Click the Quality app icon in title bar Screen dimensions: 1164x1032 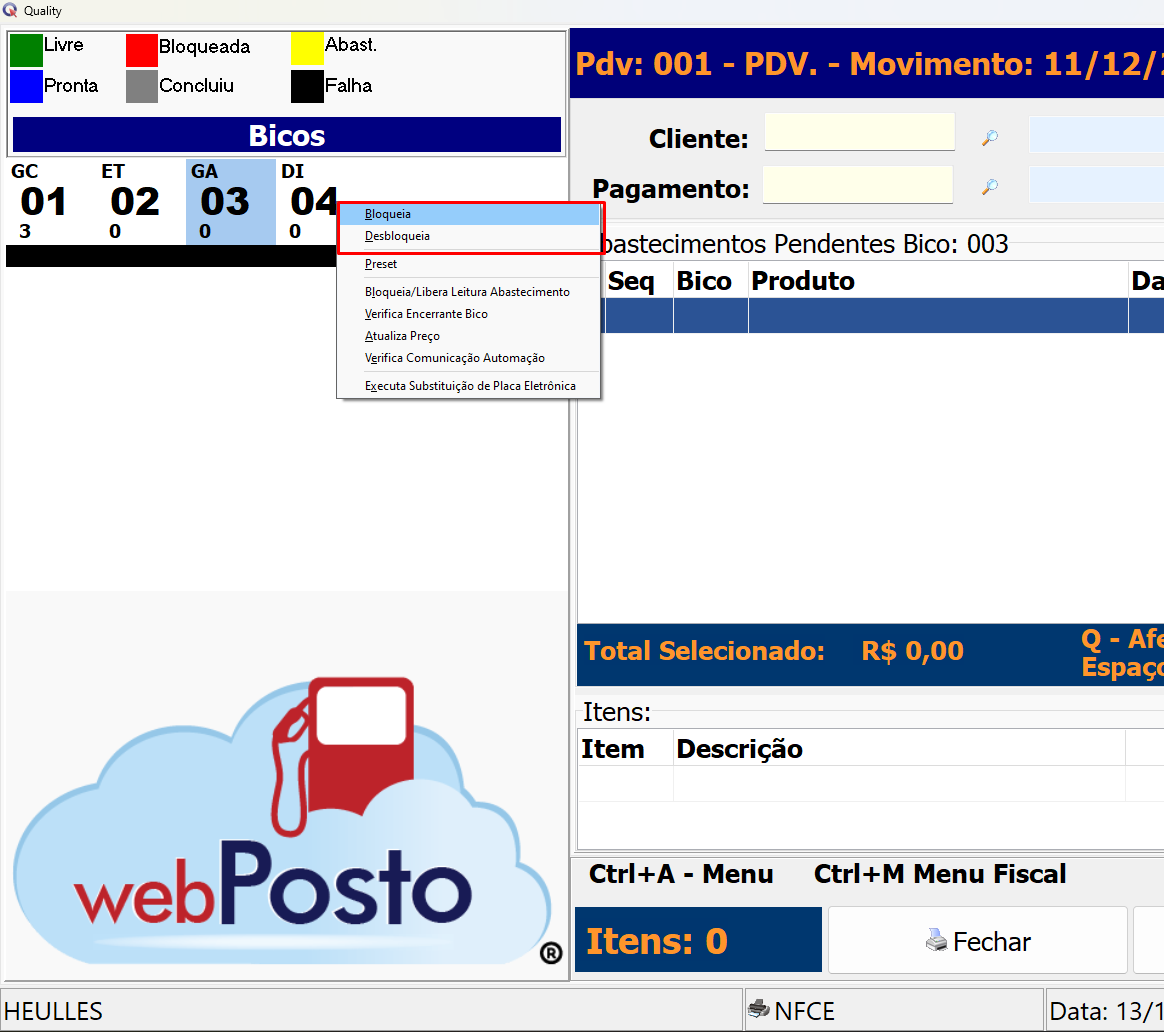pos(10,10)
